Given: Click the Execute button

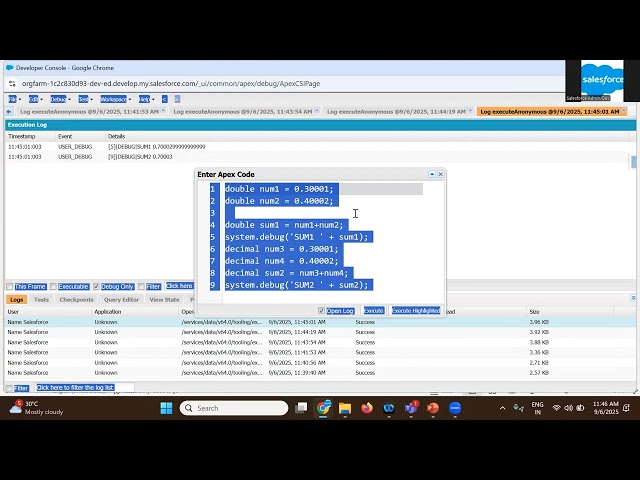Looking at the screenshot, I should [373, 311].
